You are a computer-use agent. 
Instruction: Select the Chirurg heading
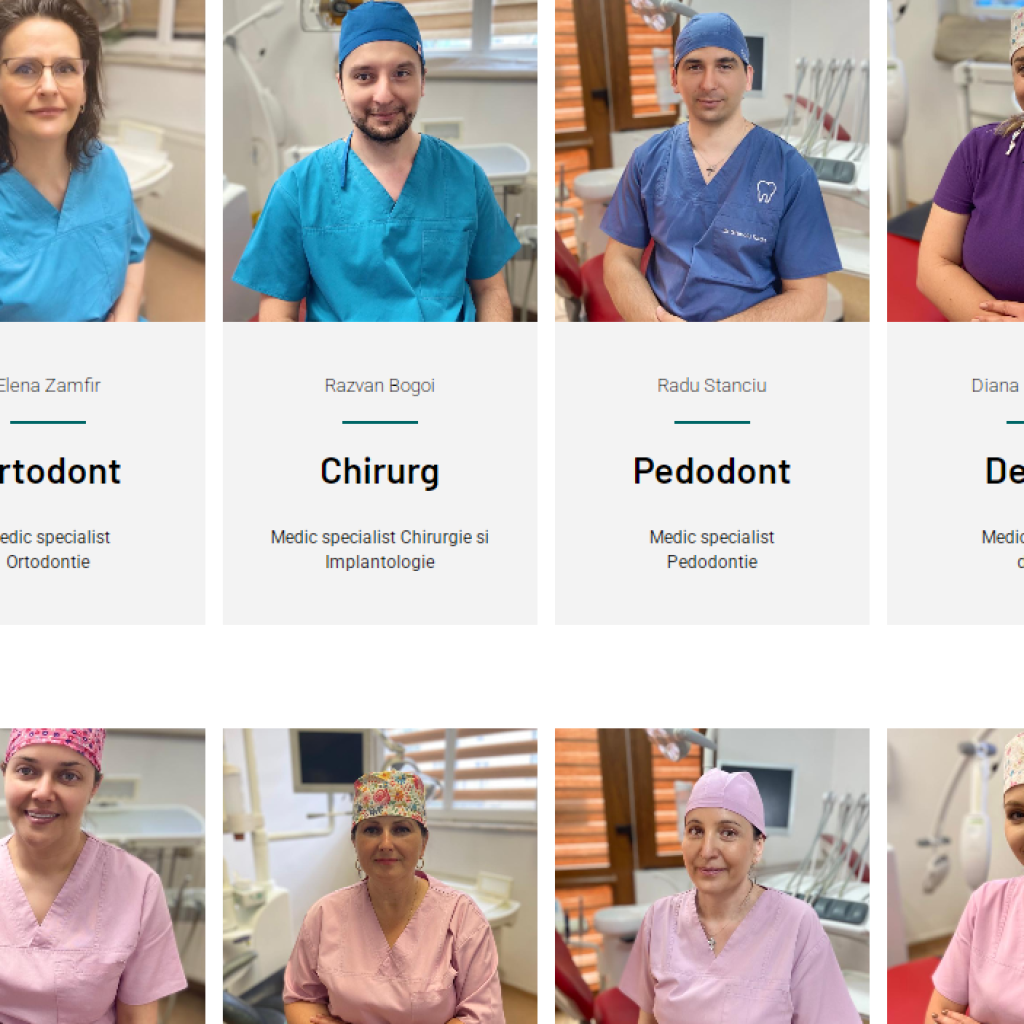tap(380, 472)
